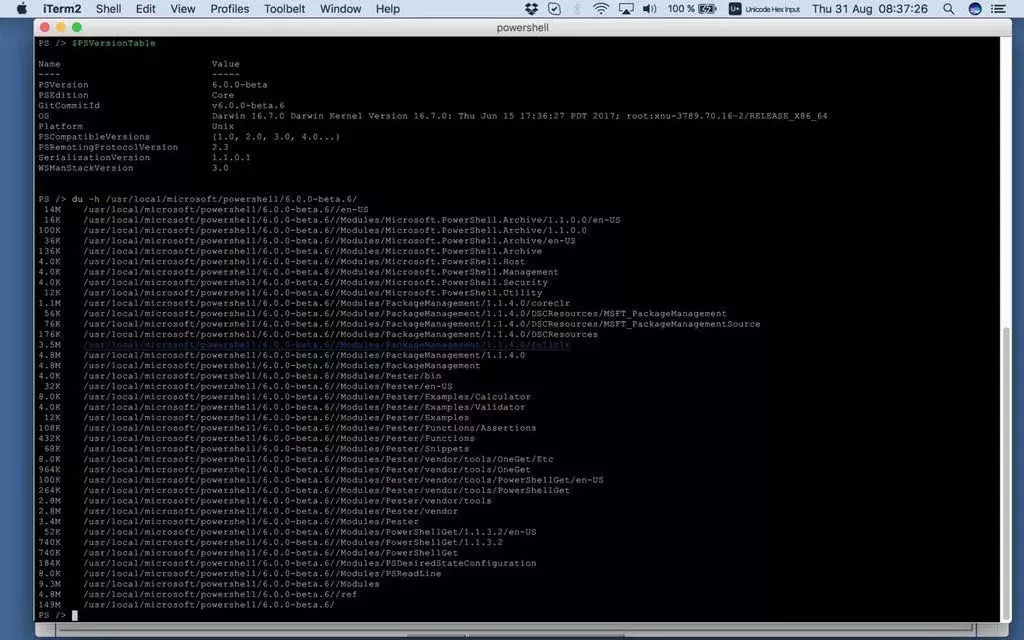
Task: Click the Siri icon in menu bar
Action: tap(975, 8)
